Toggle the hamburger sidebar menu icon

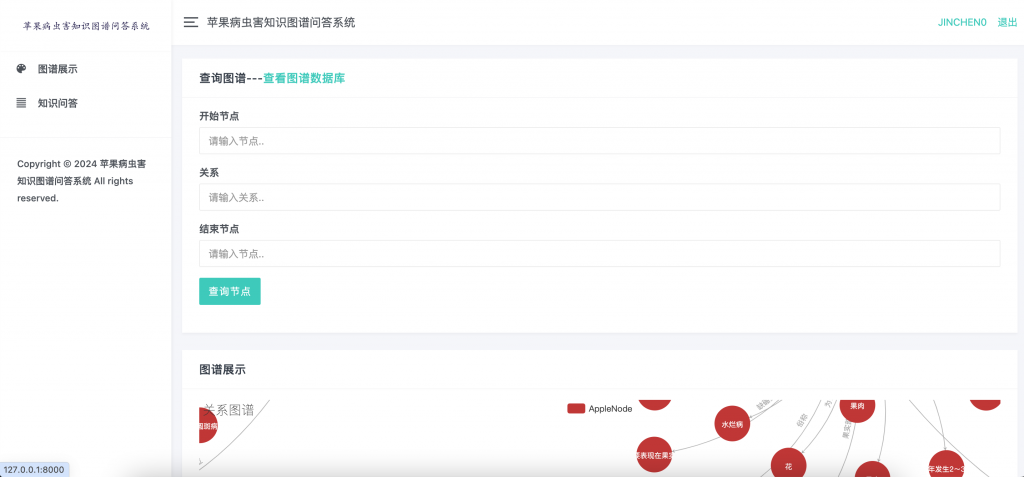(x=191, y=22)
